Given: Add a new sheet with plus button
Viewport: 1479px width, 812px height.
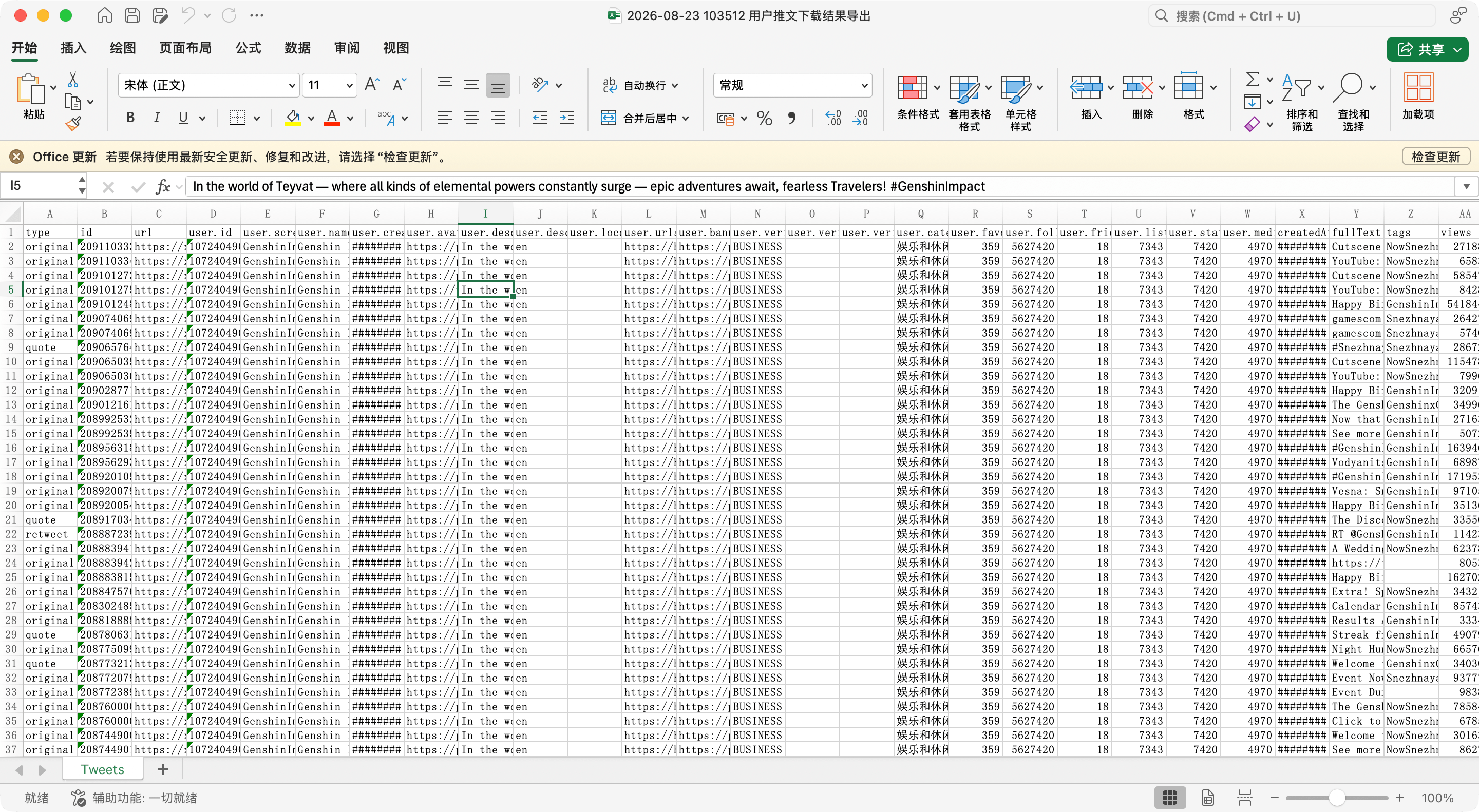Looking at the screenshot, I should pyautogui.click(x=163, y=769).
